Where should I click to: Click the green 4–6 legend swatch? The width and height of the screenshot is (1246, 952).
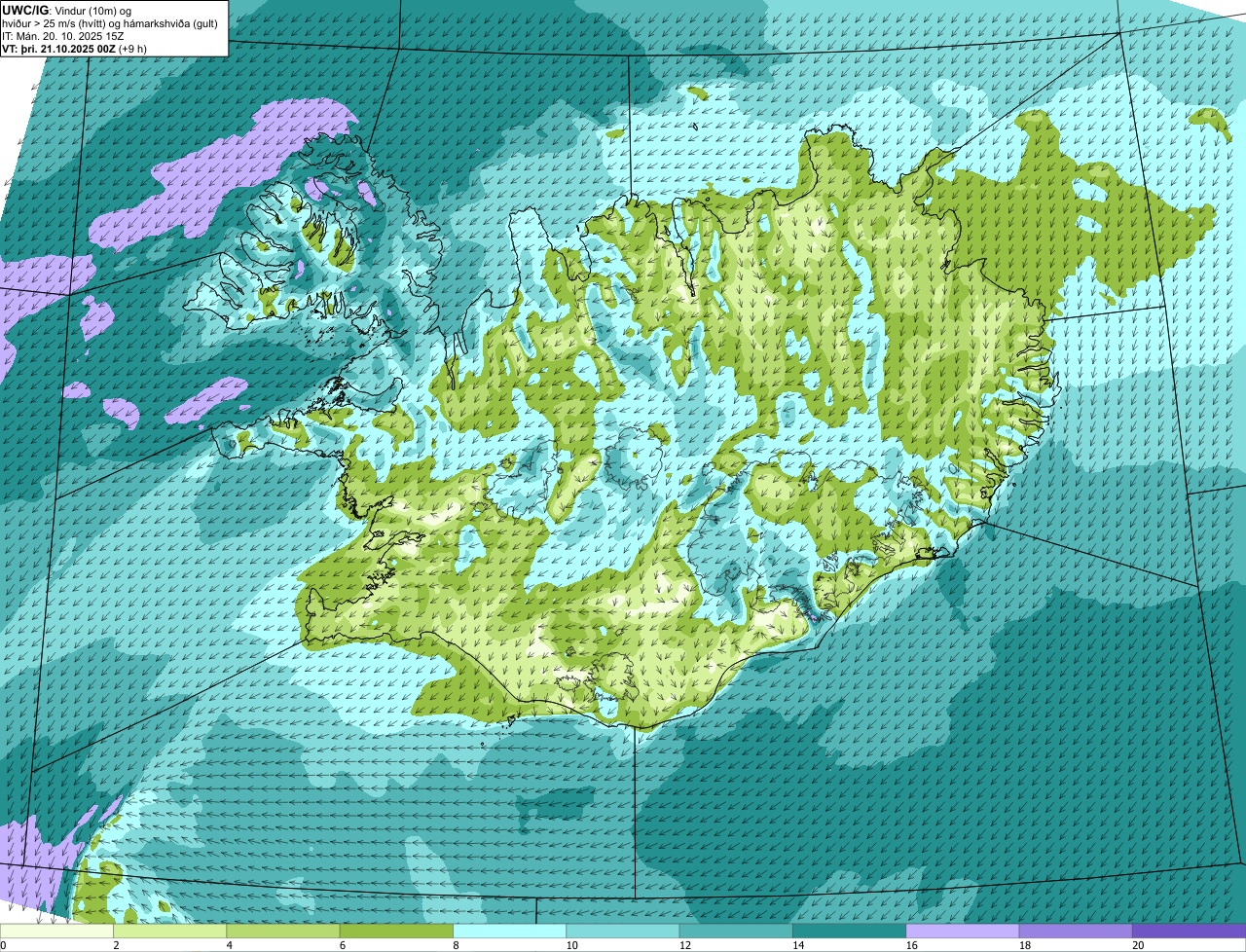283,931
